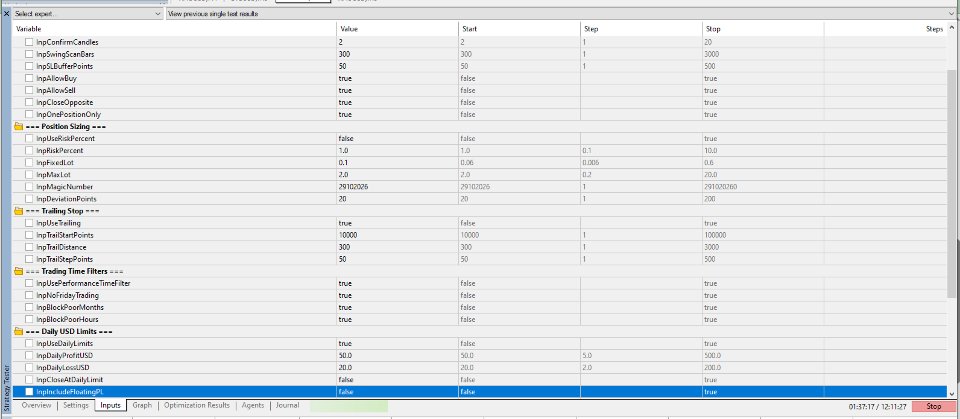Screen dimensions: 960x419
Task: Click the Stop column header
Action: (x=763, y=29)
